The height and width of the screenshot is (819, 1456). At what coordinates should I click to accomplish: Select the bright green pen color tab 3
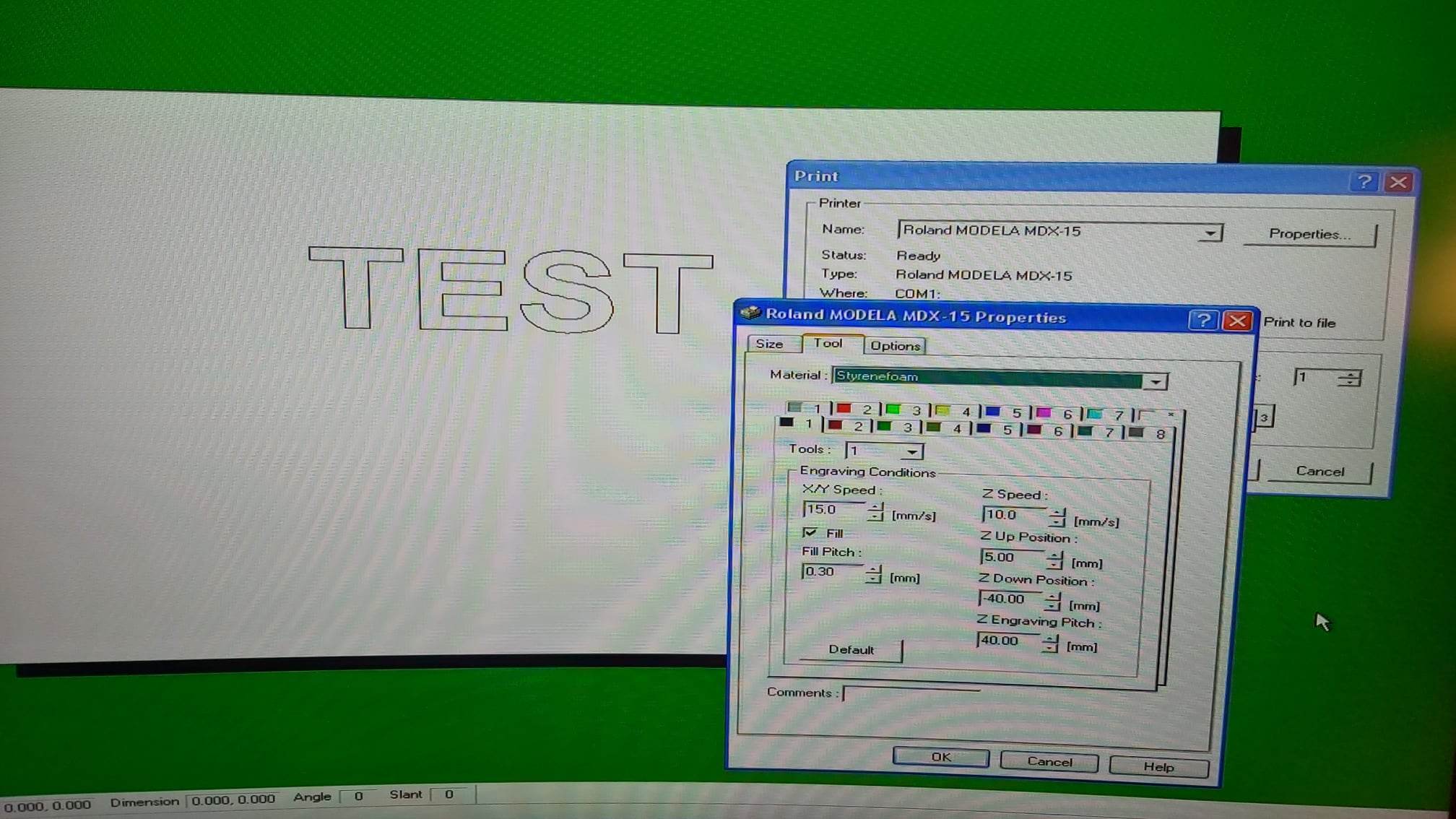pos(903,410)
